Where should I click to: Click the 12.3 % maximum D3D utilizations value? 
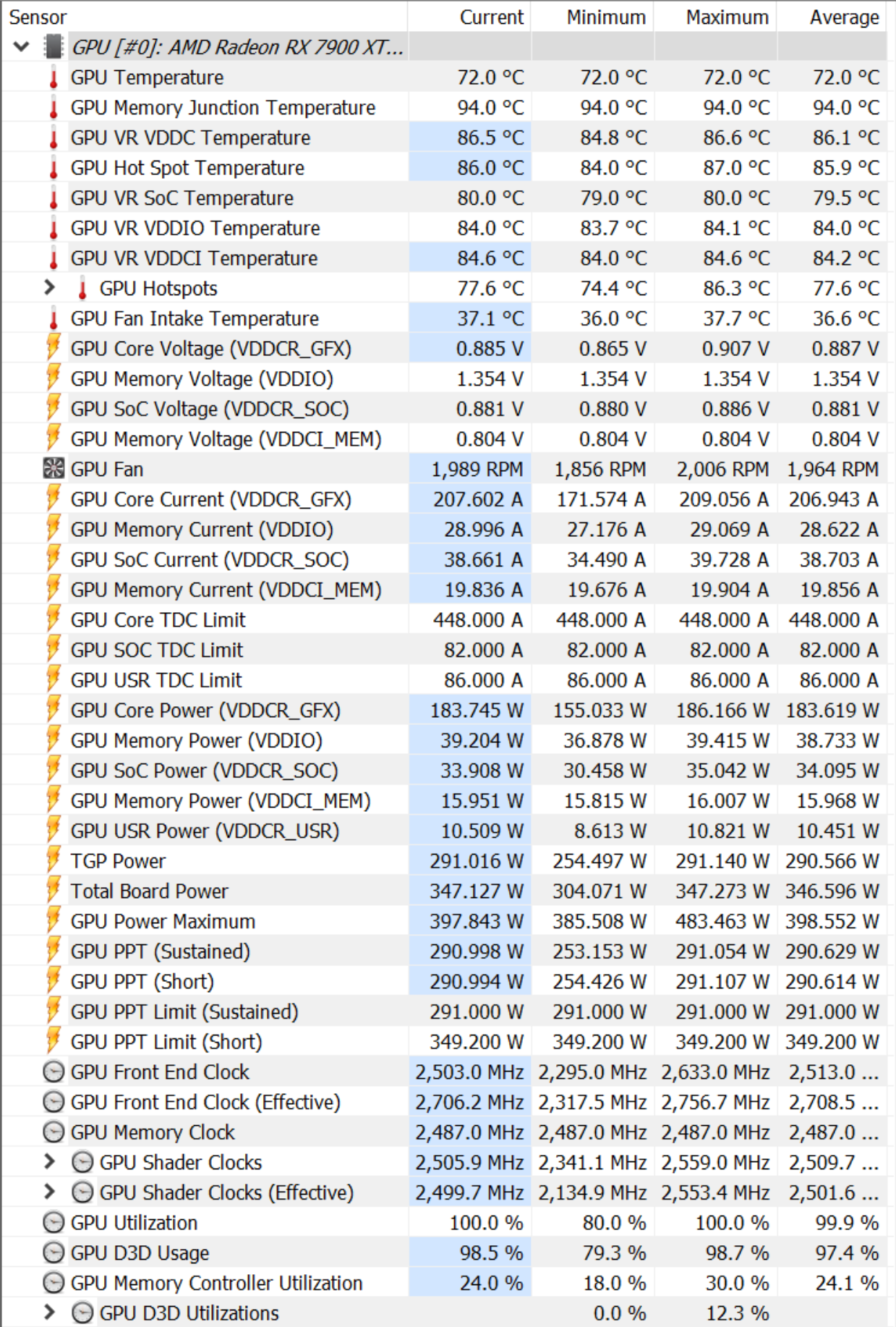[737, 1313]
